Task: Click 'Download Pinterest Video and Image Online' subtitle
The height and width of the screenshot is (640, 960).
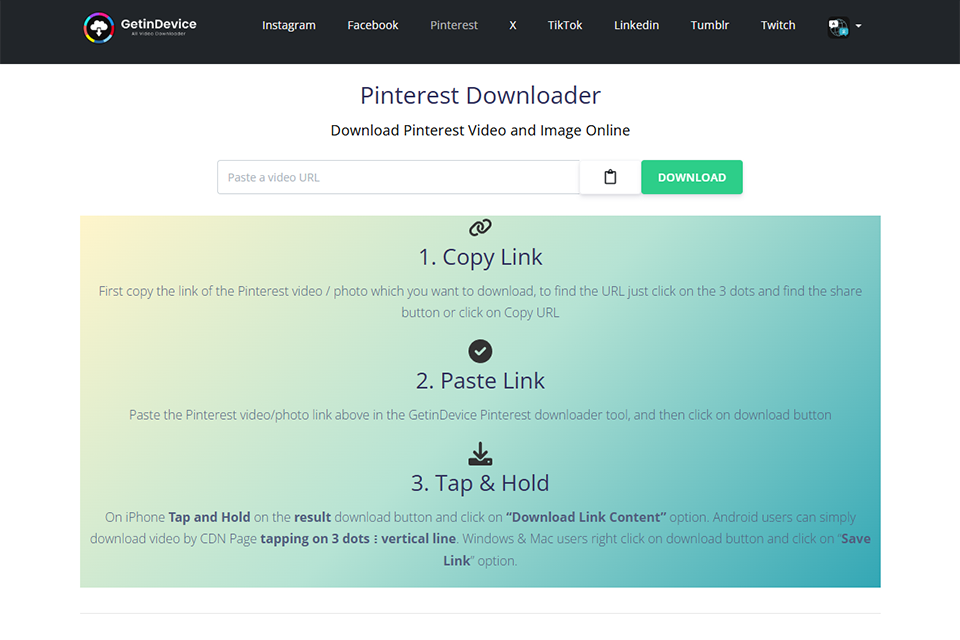Action: (x=480, y=130)
